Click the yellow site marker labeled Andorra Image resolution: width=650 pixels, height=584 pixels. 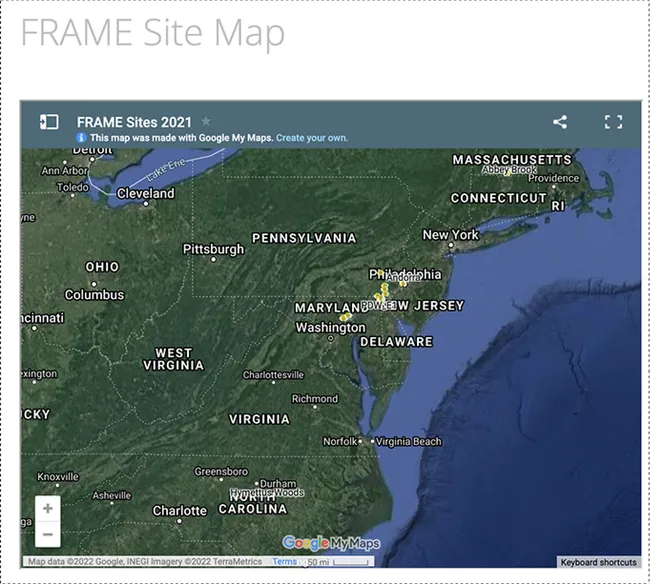click(x=402, y=284)
